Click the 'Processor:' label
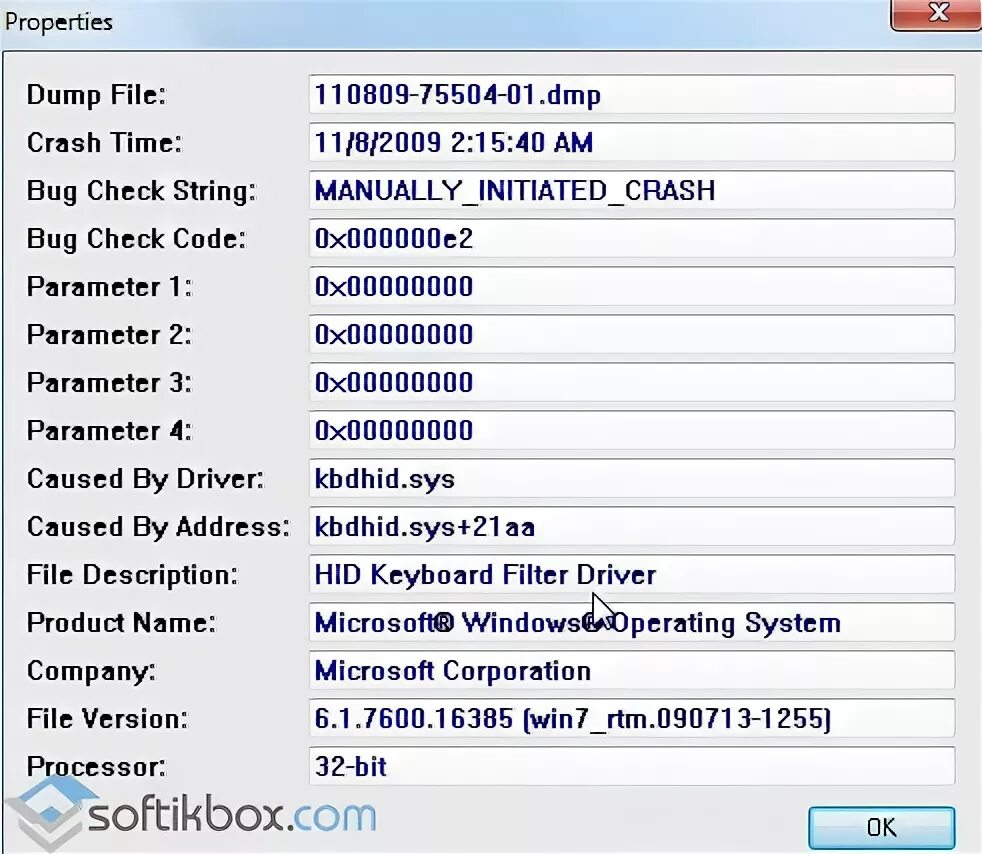 click(x=96, y=767)
